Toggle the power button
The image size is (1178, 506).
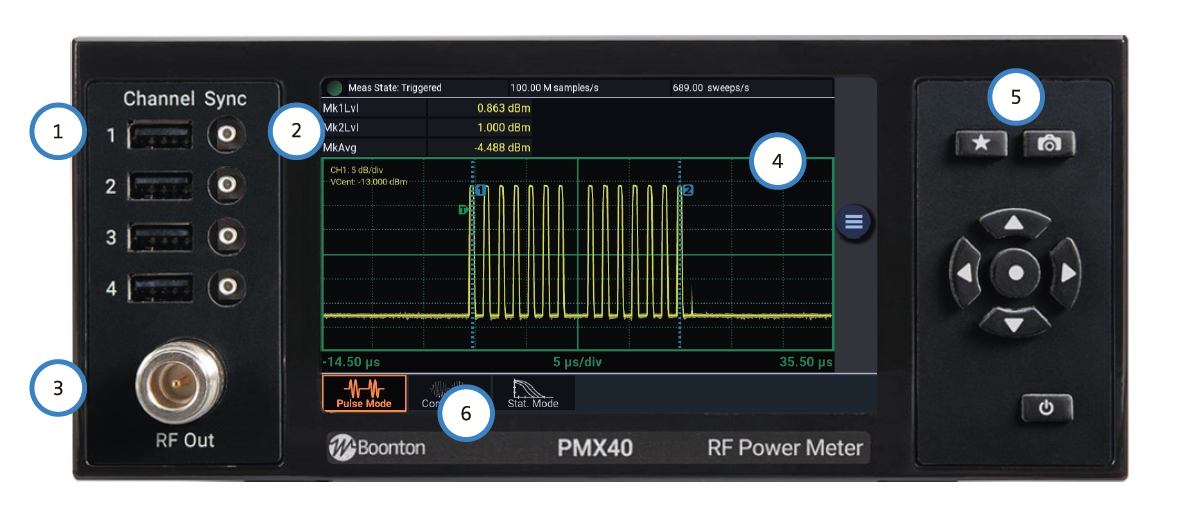(1046, 408)
